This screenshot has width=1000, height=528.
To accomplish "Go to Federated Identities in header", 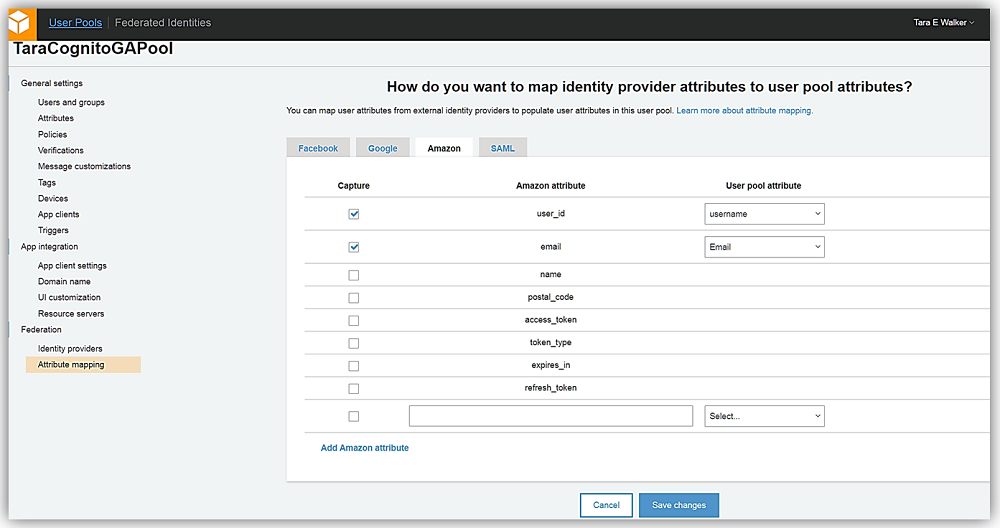I will coord(163,22).
